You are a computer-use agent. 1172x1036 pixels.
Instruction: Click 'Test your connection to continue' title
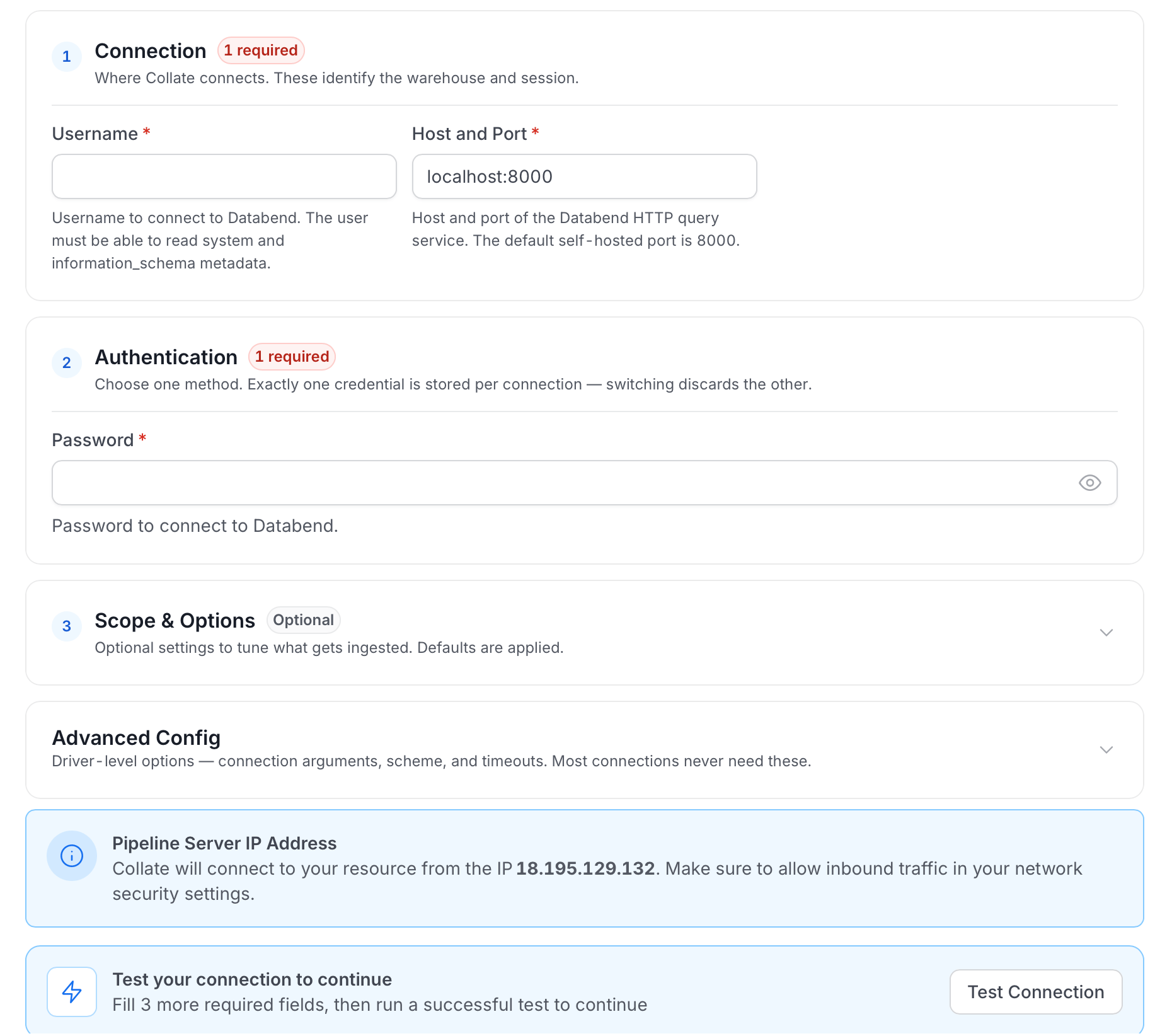pos(252,979)
